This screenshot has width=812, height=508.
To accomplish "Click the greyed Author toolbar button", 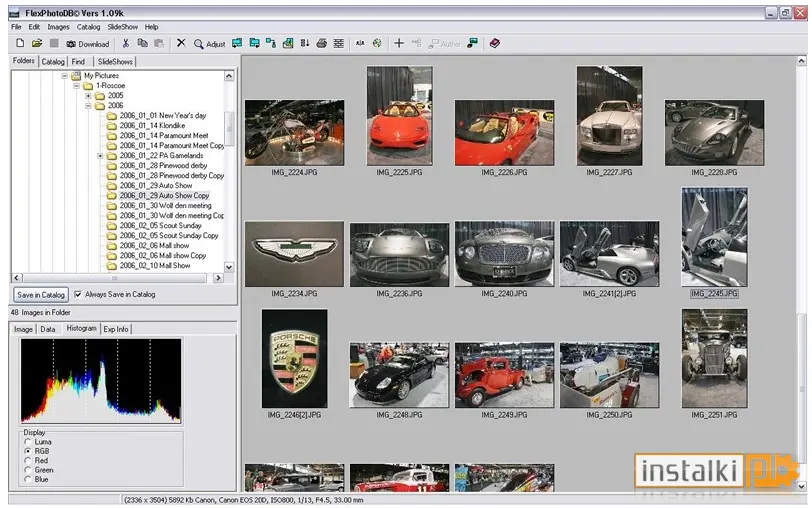I will (444, 44).
